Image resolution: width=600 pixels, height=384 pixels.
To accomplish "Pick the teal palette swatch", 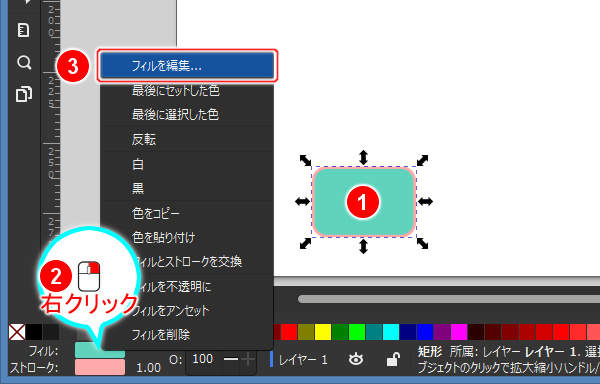I will 374,332.
